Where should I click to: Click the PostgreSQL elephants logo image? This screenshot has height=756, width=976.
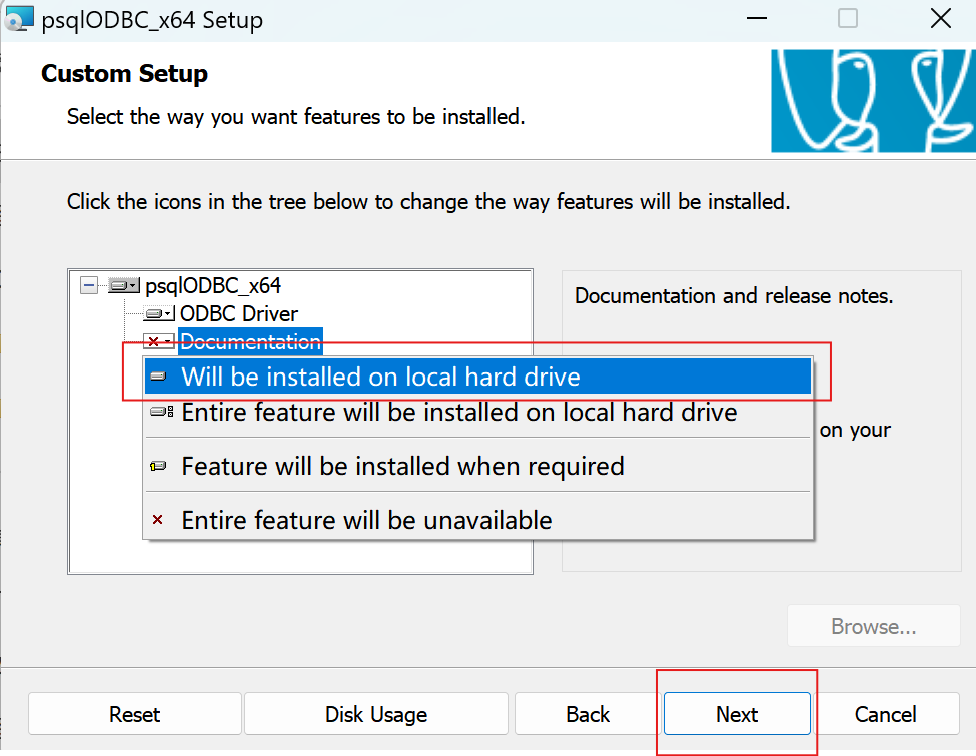point(872,100)
